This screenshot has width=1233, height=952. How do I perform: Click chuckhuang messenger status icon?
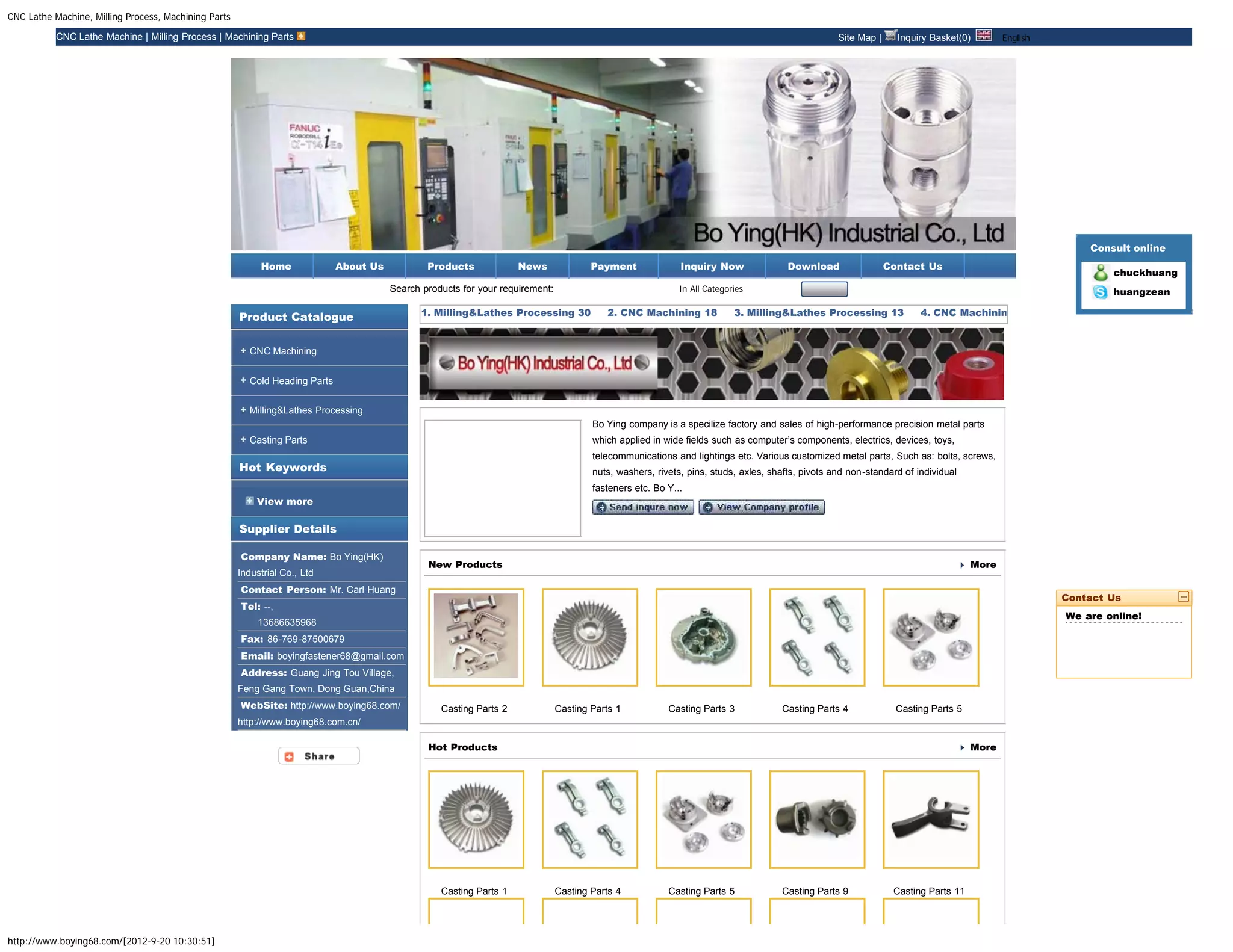pyautogui.click(x=1101, y=273)
